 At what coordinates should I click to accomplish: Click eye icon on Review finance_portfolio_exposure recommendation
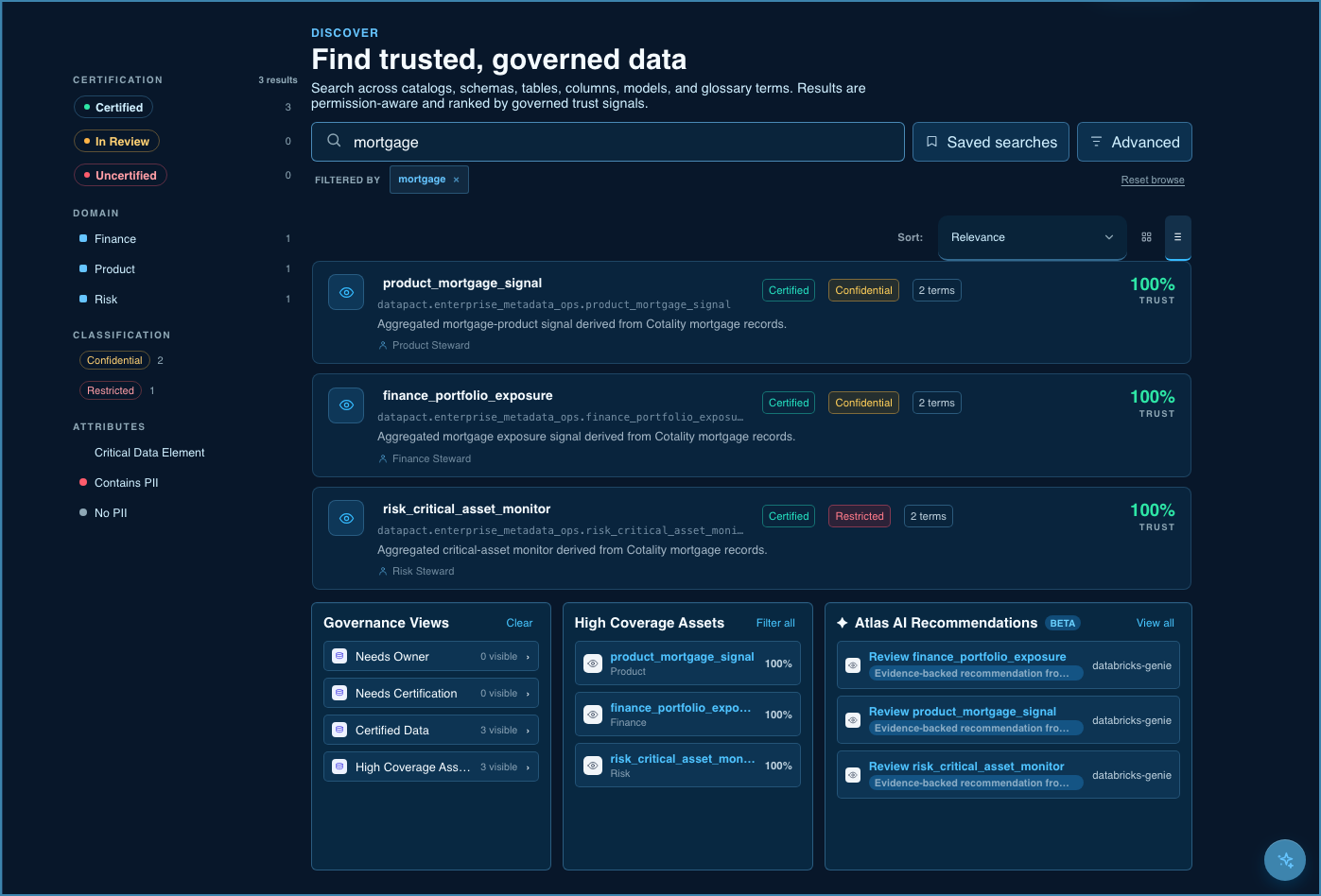(x=852, y=665)
